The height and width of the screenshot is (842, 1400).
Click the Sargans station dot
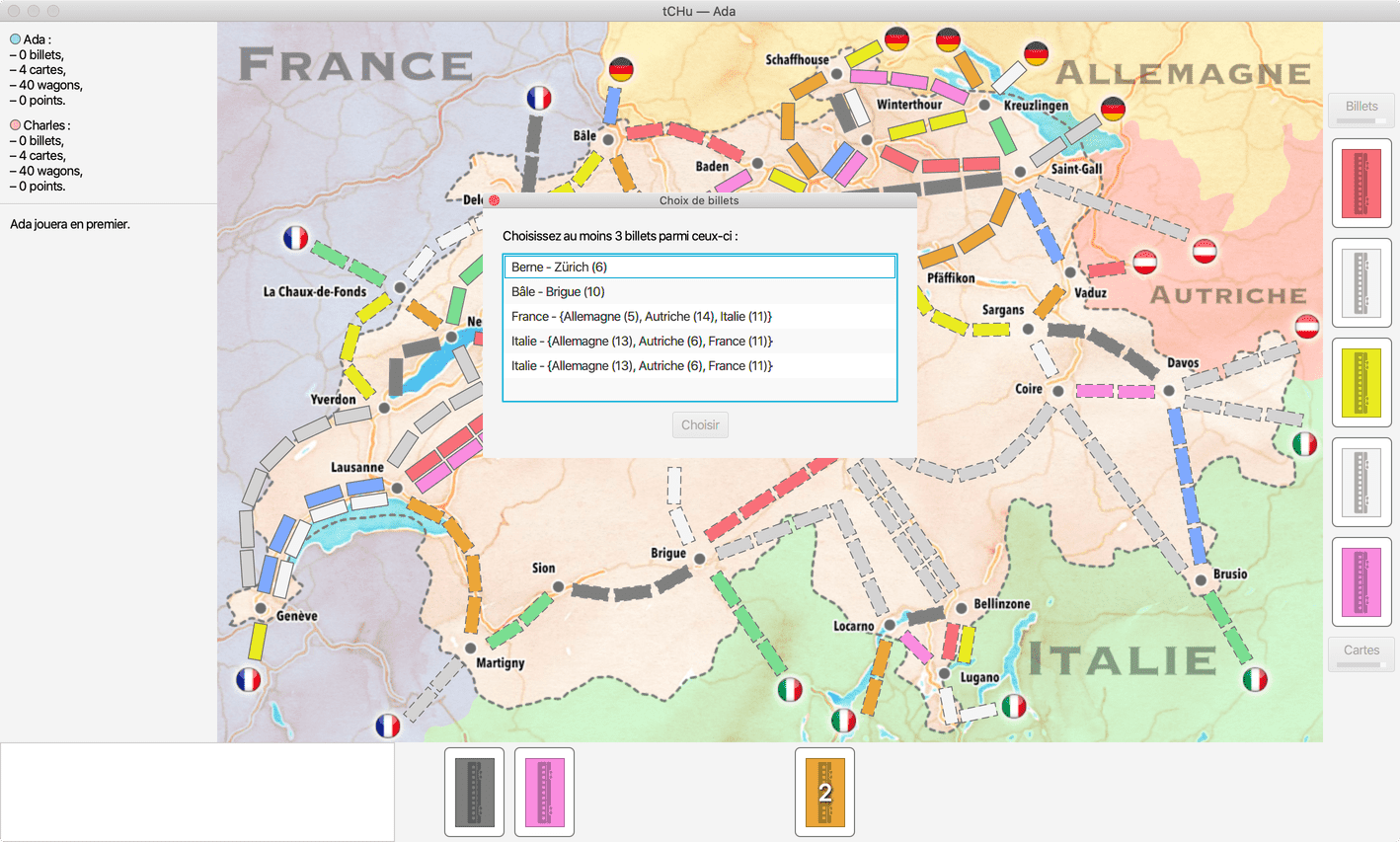tap(1028, 329)
